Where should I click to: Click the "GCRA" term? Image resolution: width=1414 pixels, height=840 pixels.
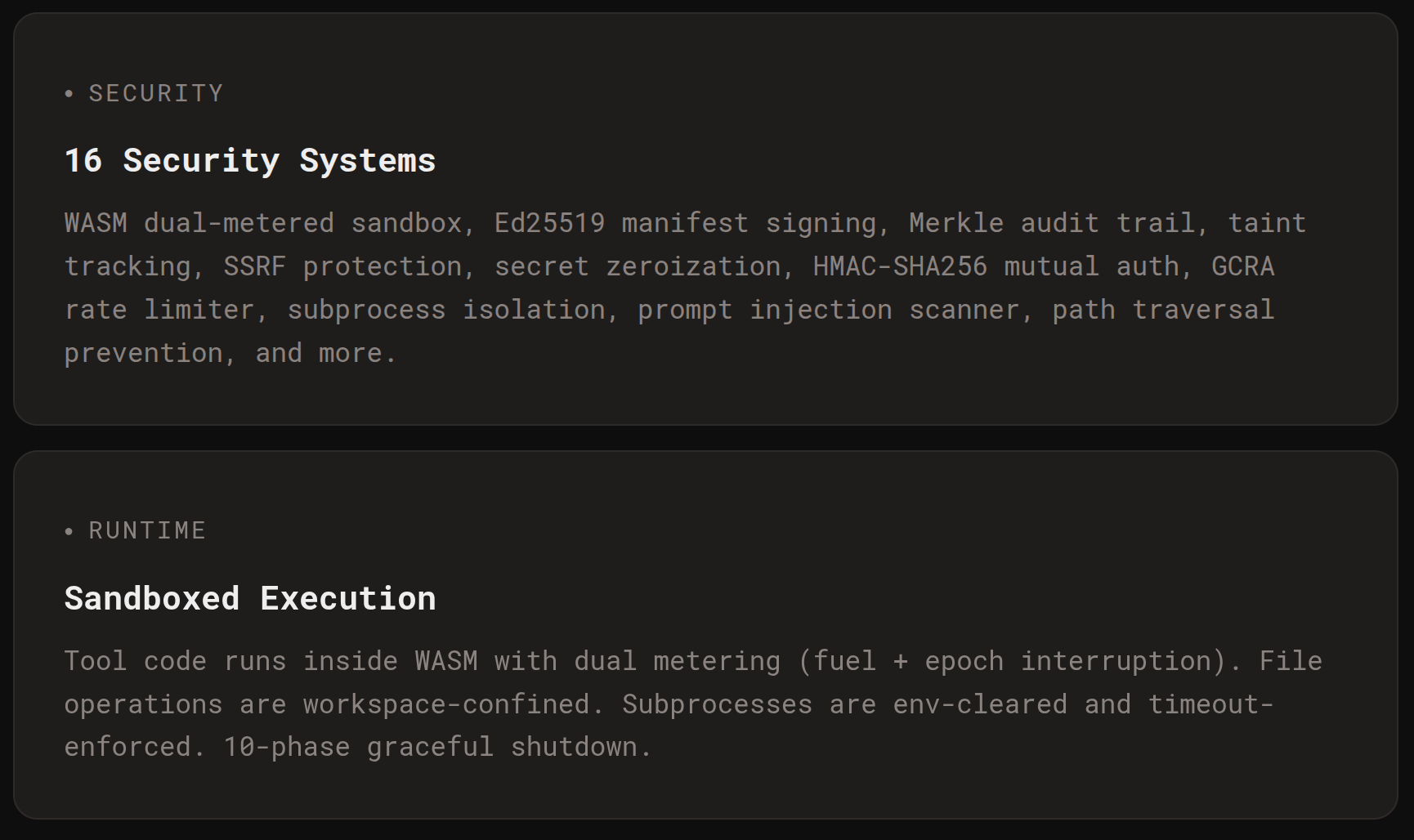[1242, 266]
